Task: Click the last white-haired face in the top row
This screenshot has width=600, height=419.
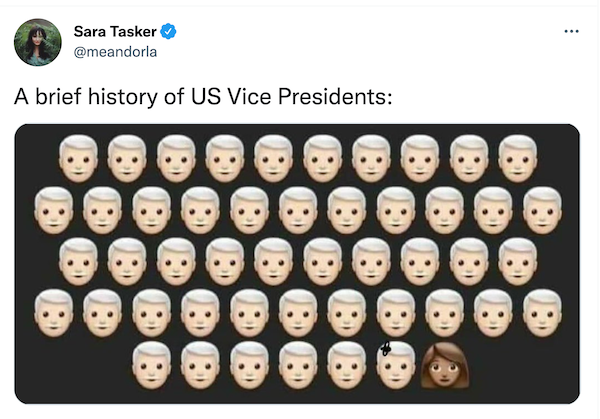Action: click(518, 159)
